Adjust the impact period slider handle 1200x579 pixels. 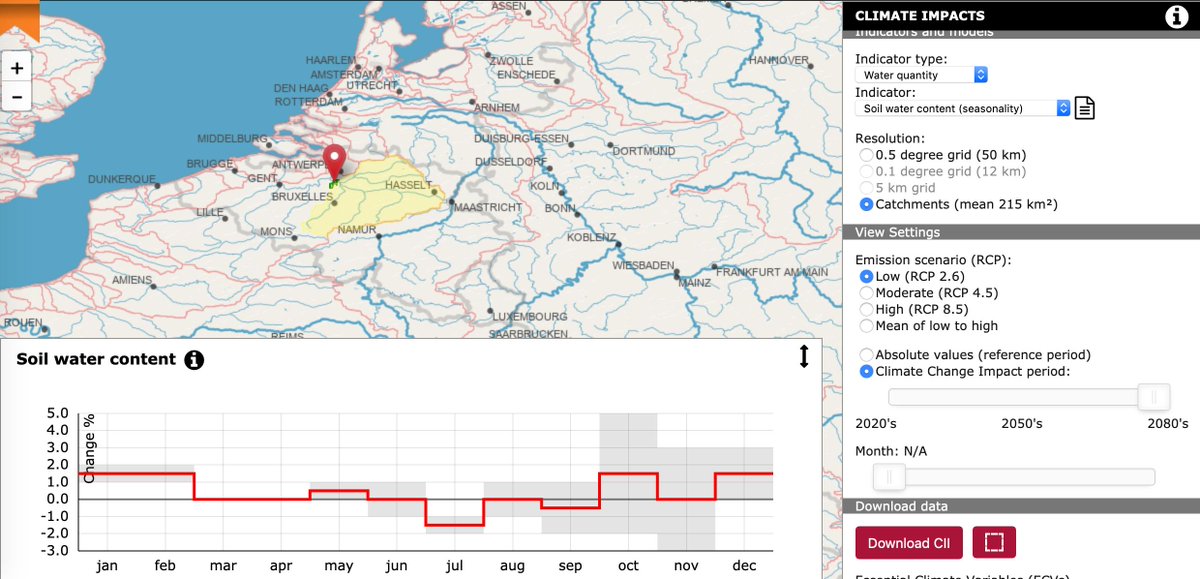click(1153, 397)
